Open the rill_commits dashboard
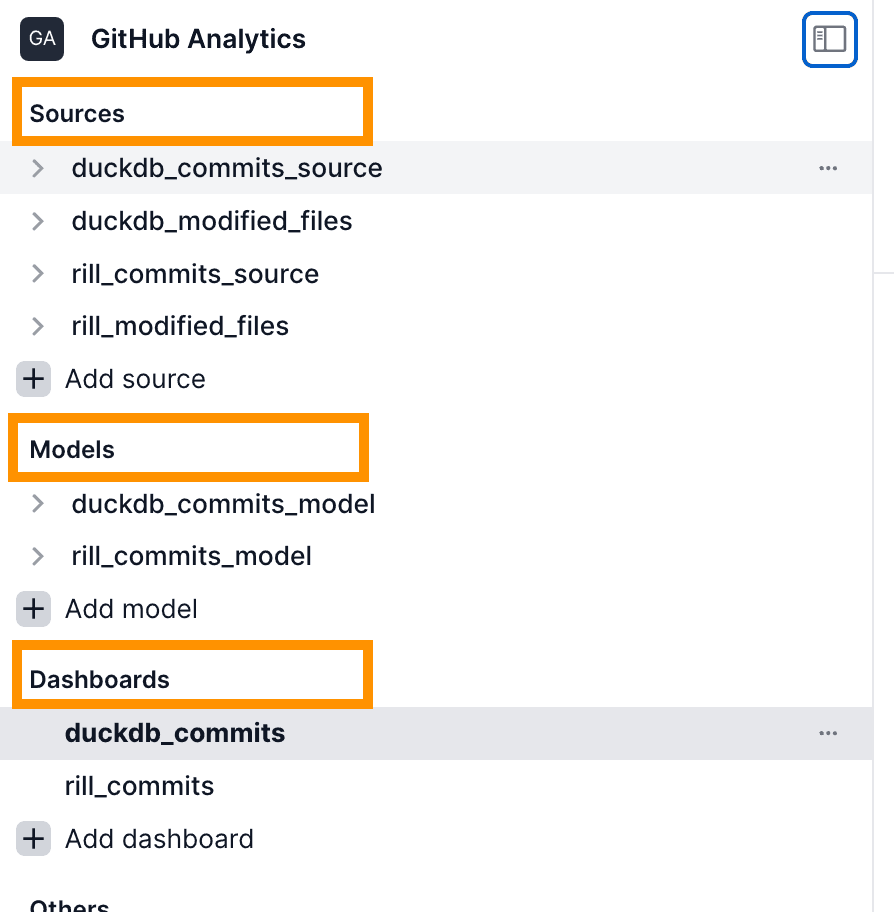This screenshot has width=894, height=912. click(x=139, y=786)
